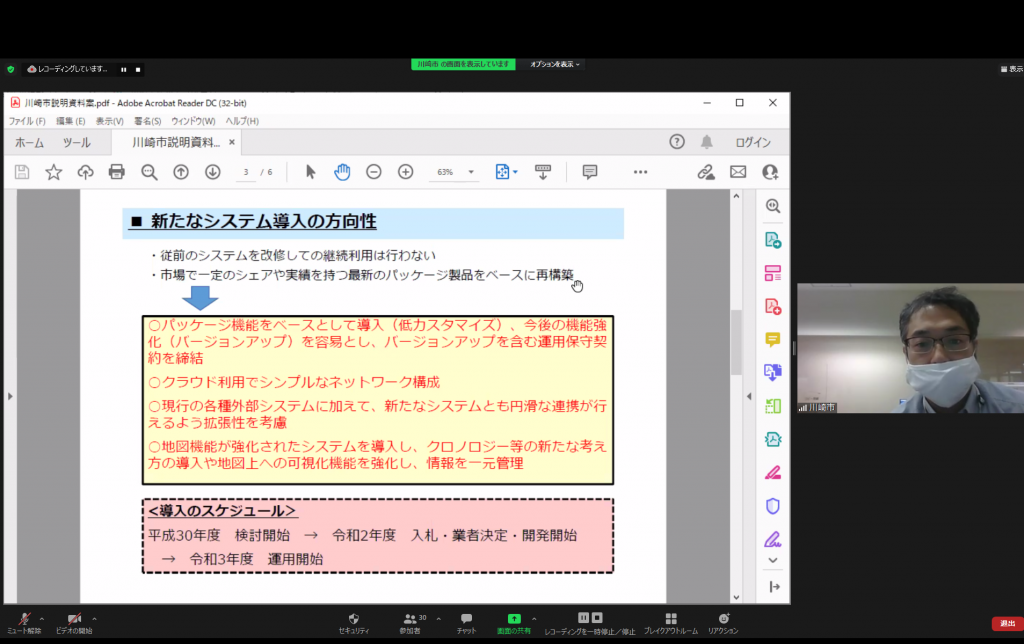Click the page number input field
Viewport: 1024px width, 644px height.
tap(245, 172)
